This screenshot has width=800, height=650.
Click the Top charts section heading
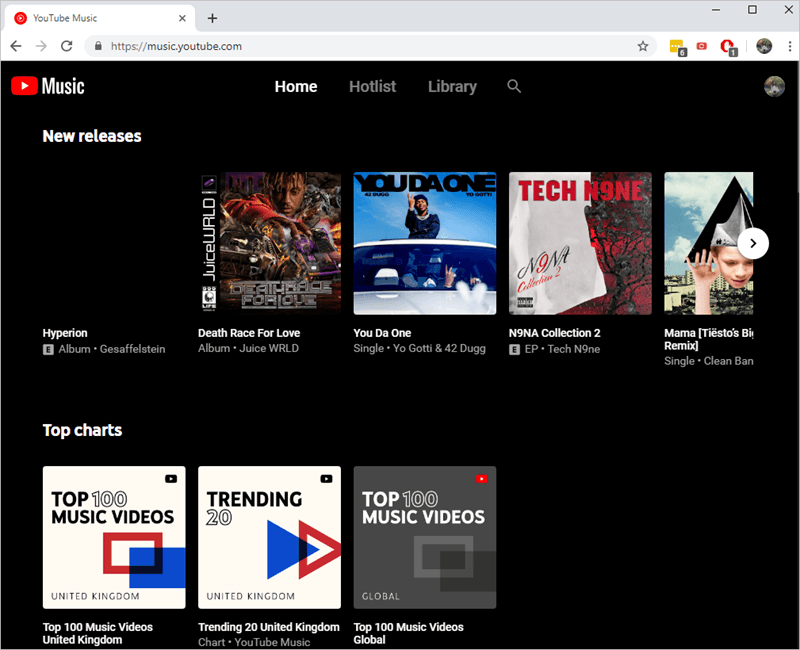(x=82, y=430)
